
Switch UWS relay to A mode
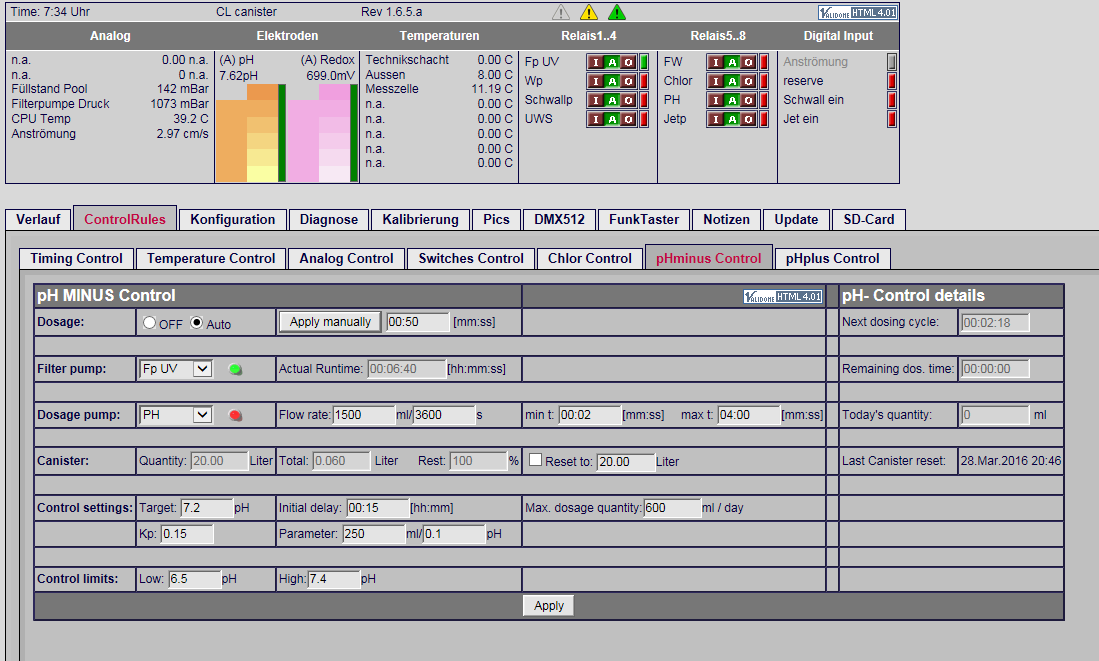[613, 119]
